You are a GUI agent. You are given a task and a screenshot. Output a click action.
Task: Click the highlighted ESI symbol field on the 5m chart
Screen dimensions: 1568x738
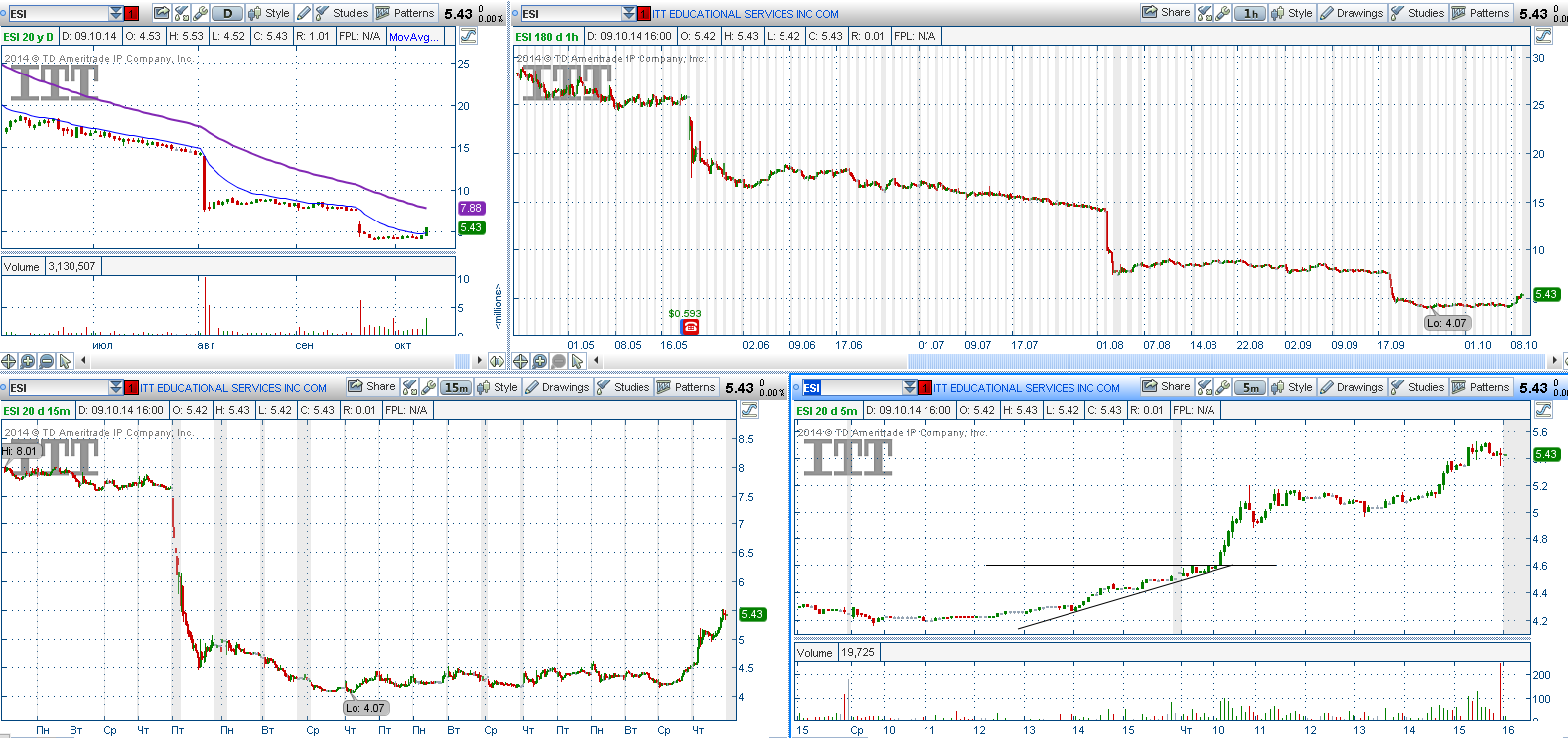tap(852, 387)
